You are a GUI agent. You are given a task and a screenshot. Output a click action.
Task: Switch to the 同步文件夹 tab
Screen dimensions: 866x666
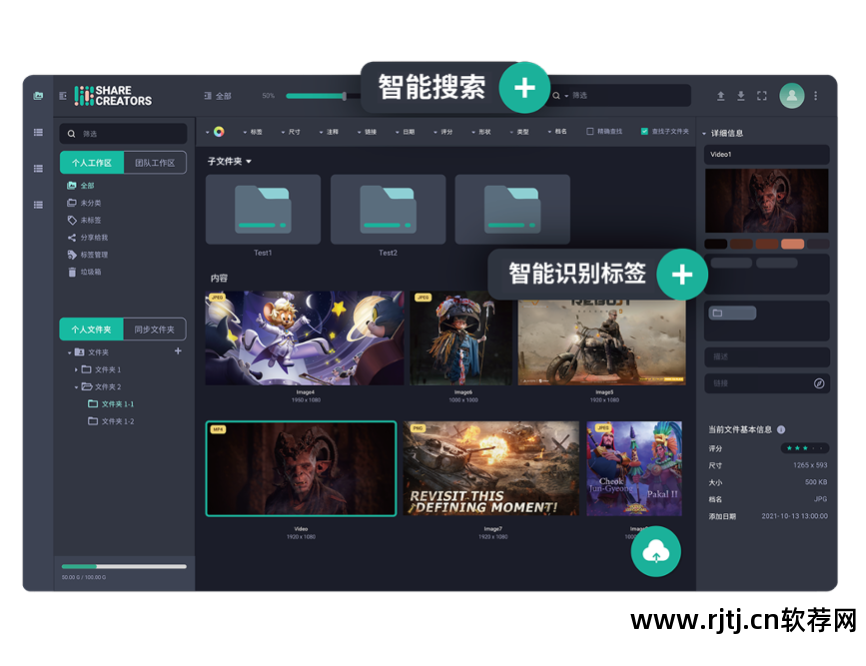(x=154, y=329)
